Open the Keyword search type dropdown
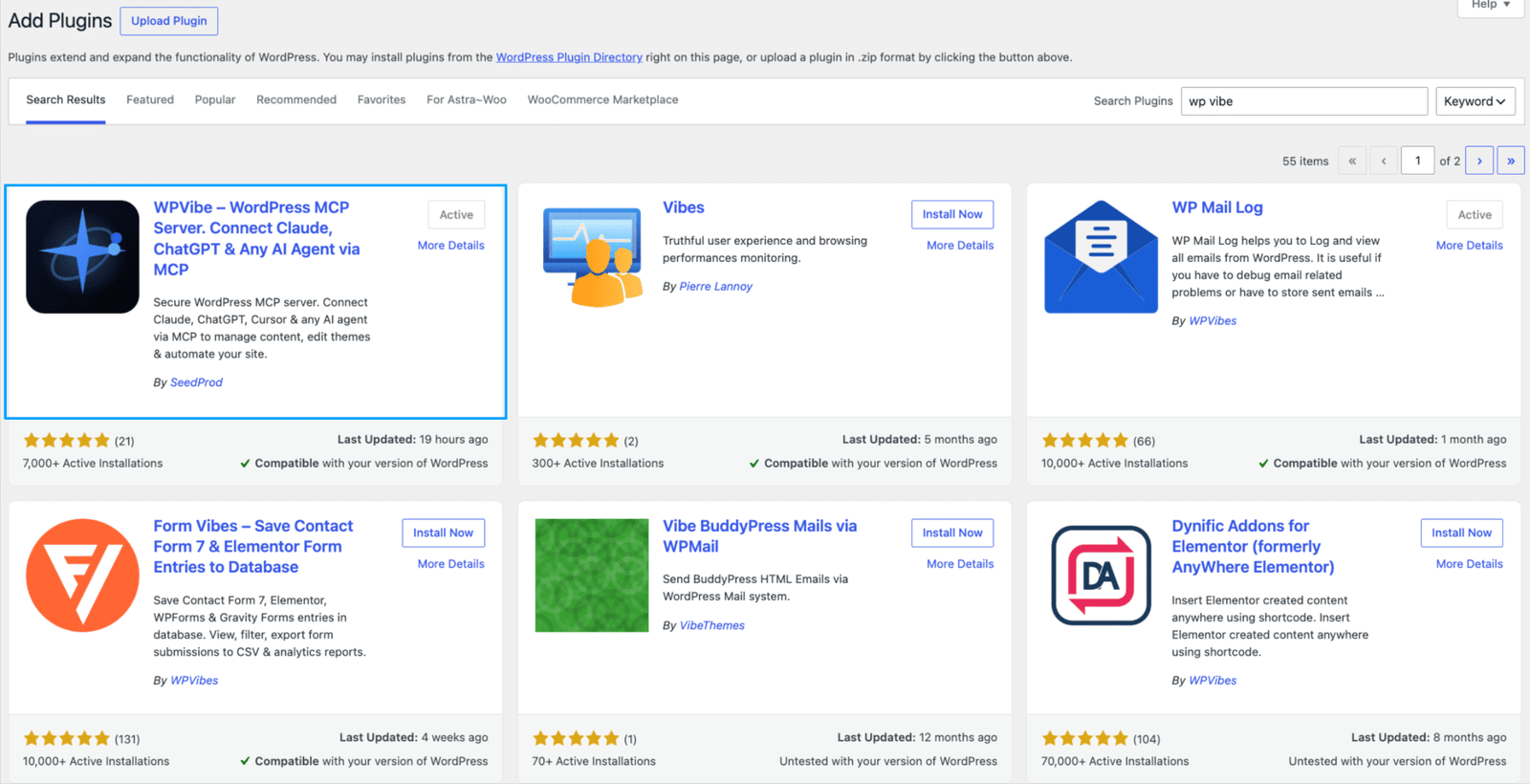 coord(1475,101)
